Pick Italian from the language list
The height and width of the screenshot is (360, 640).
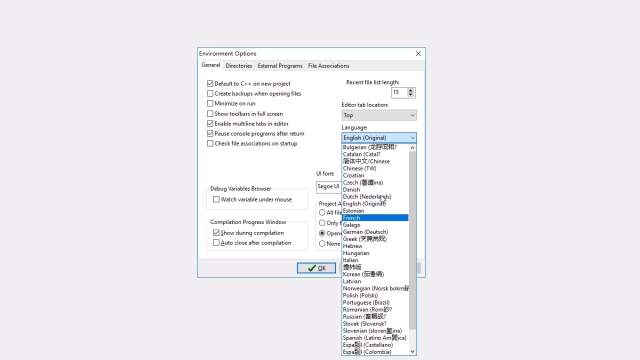pos(375,260)
